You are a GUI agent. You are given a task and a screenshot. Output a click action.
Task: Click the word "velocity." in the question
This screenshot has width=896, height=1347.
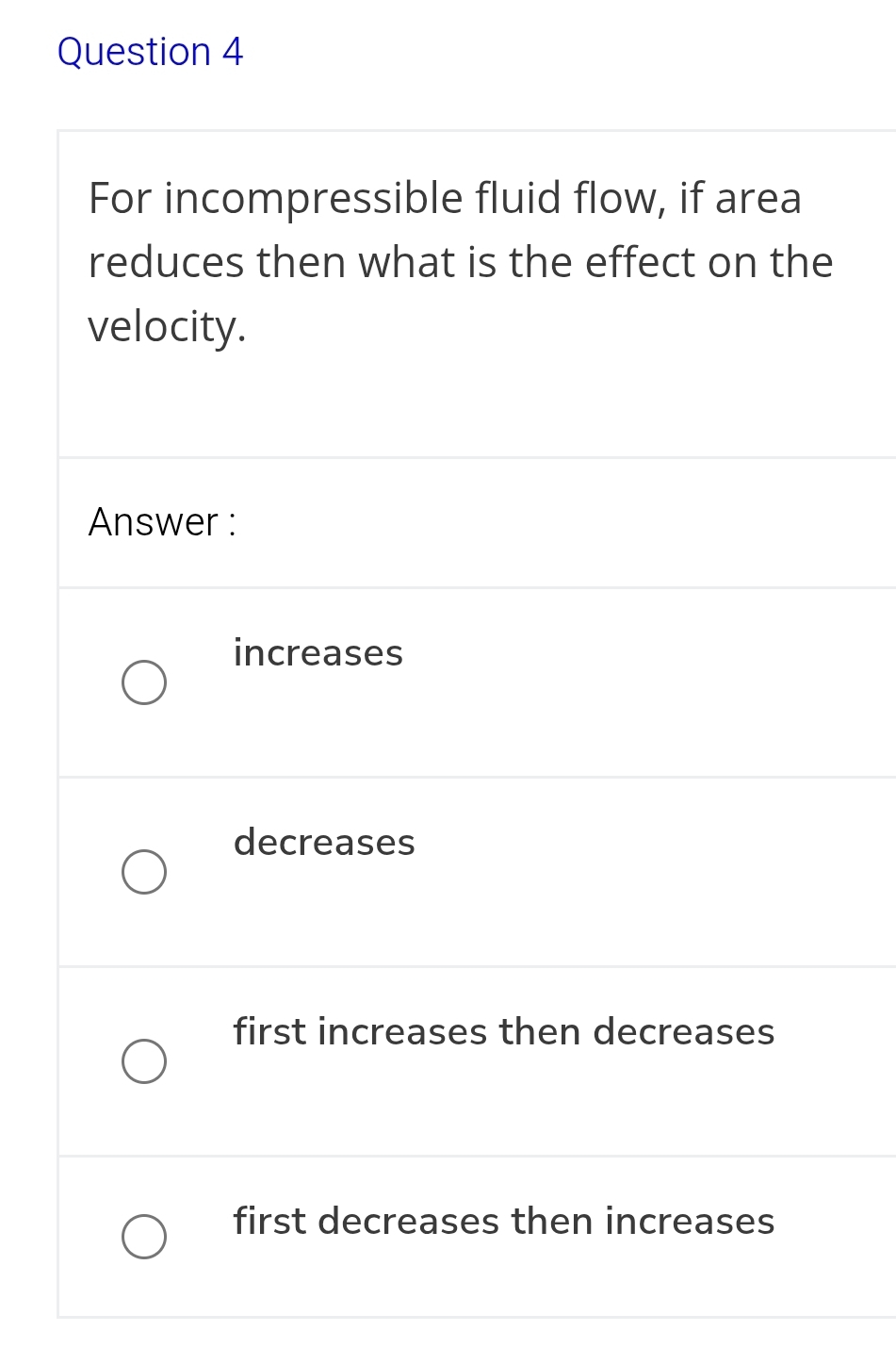167,327
